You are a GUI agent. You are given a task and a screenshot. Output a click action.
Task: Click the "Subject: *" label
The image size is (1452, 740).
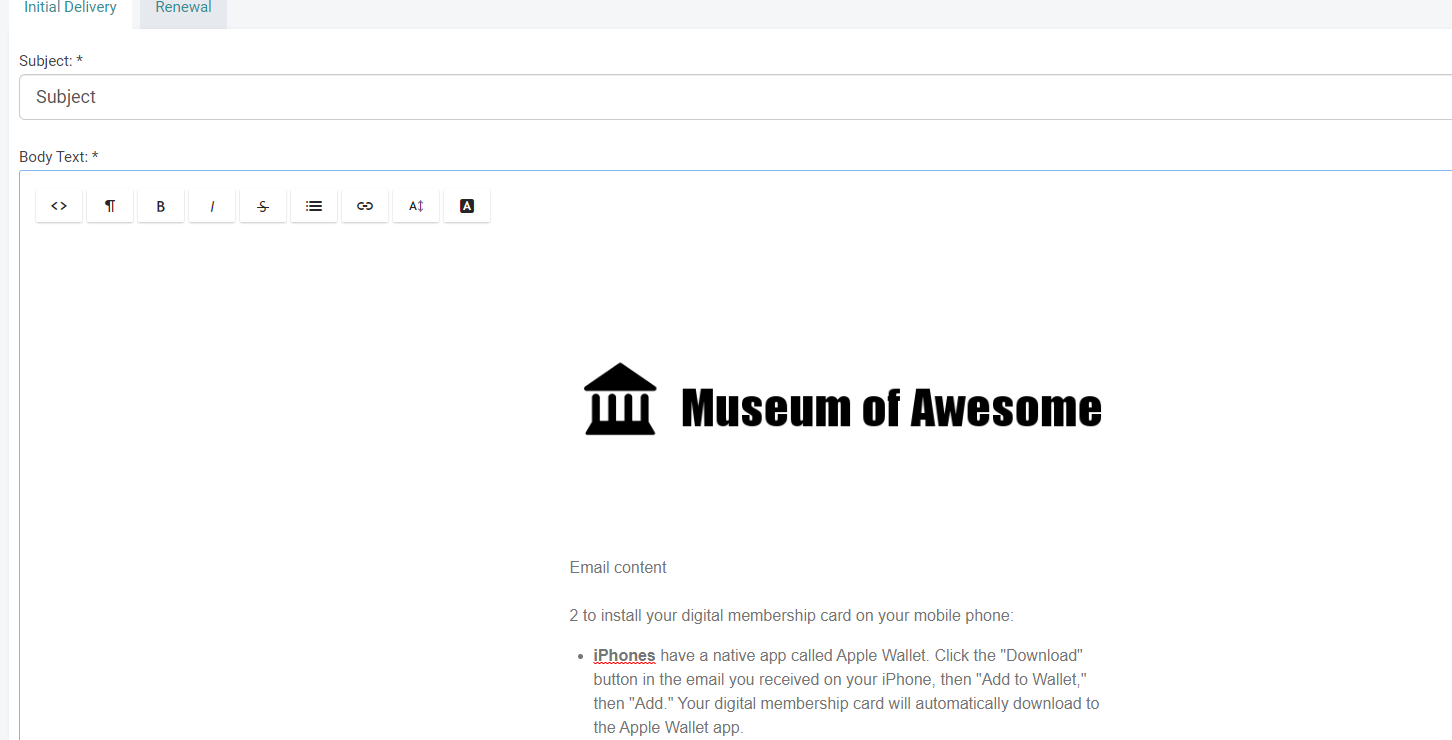click(51, 61)
